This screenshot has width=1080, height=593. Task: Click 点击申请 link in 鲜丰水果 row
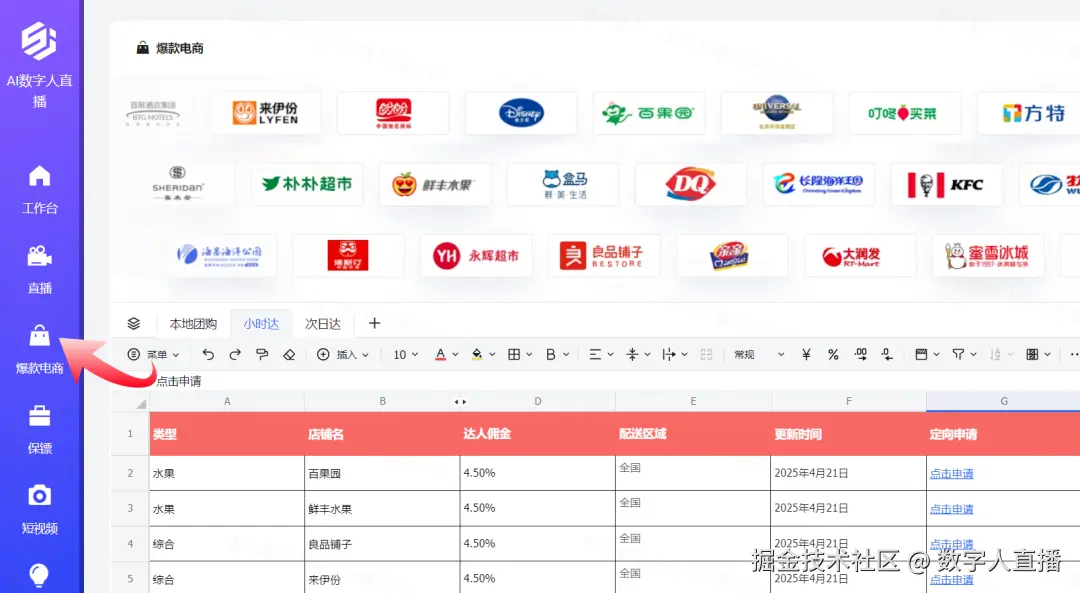(x=951, y=509)
